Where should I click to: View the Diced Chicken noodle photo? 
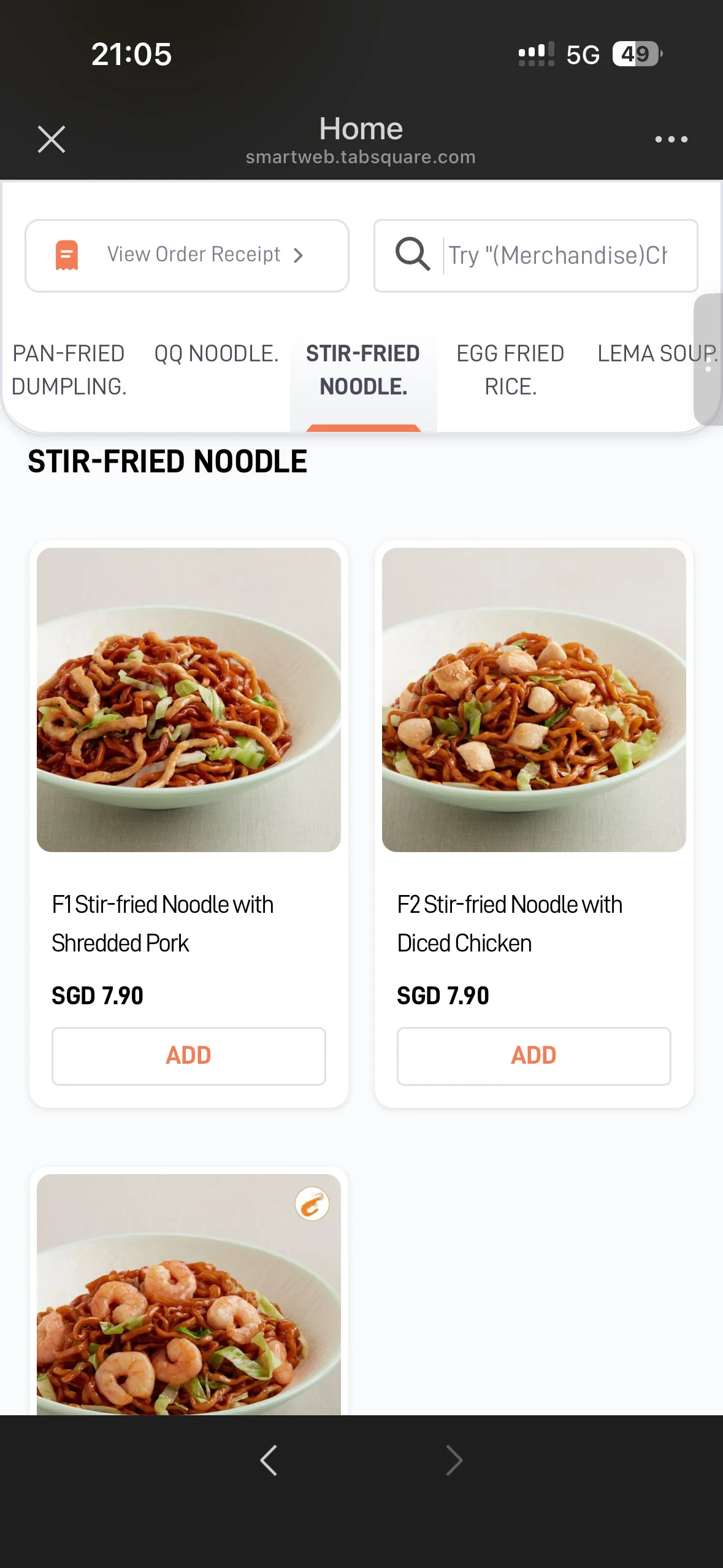coord(534,699)
